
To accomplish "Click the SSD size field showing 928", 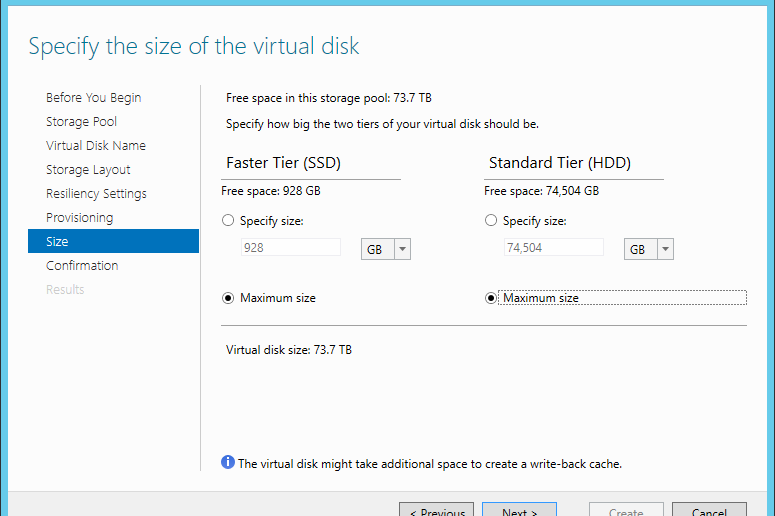I will [291, 247].
